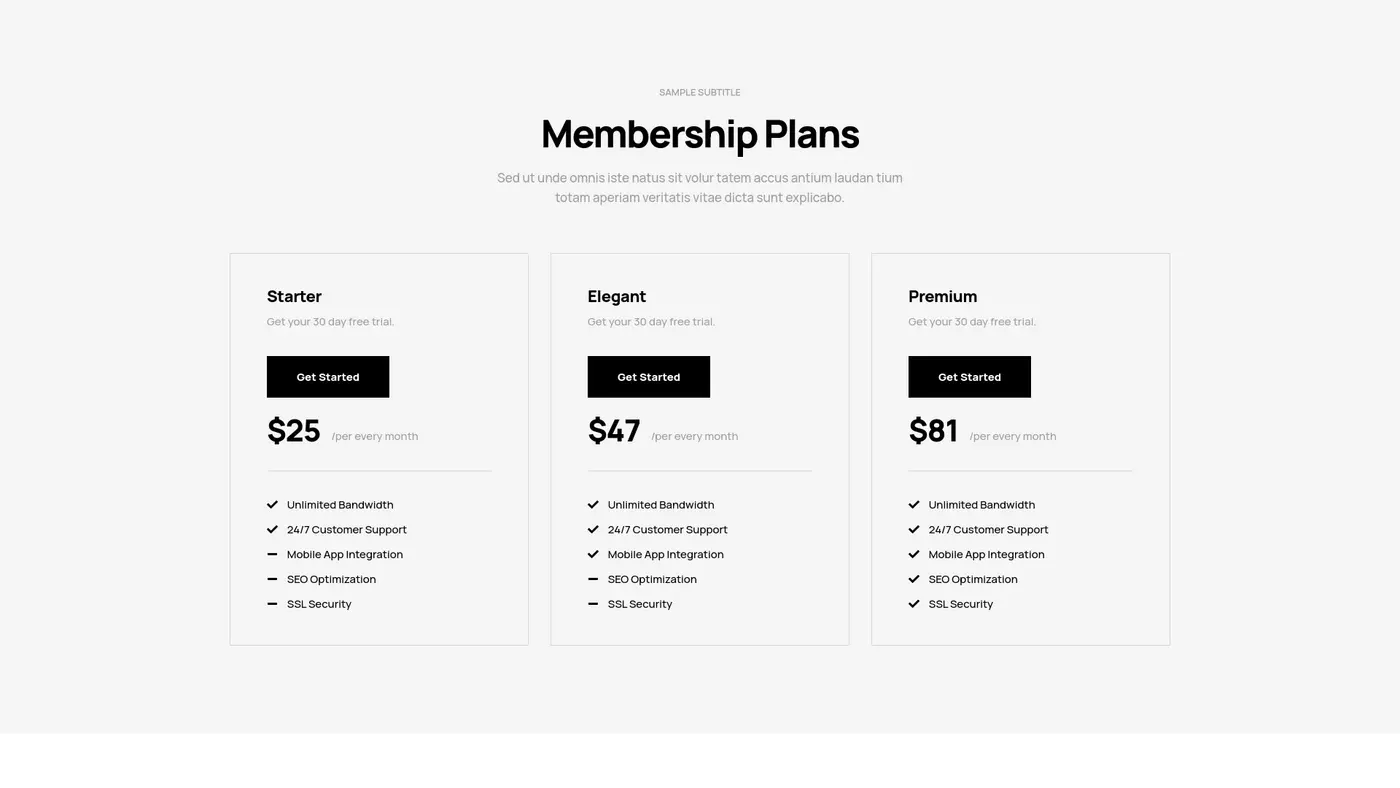Click the checkmark next to Mobile App Integration in Premium
The image size is (1400, 788).
click(x=913, y=554)
